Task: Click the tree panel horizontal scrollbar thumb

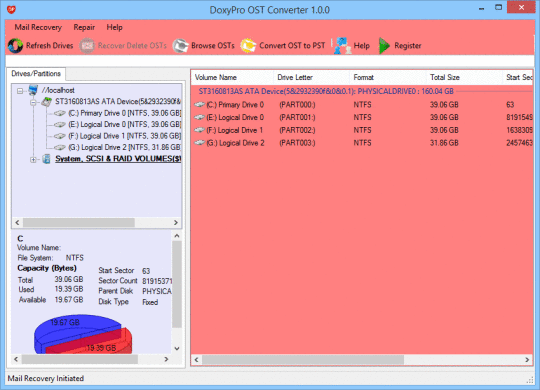Action: (79, 223)
